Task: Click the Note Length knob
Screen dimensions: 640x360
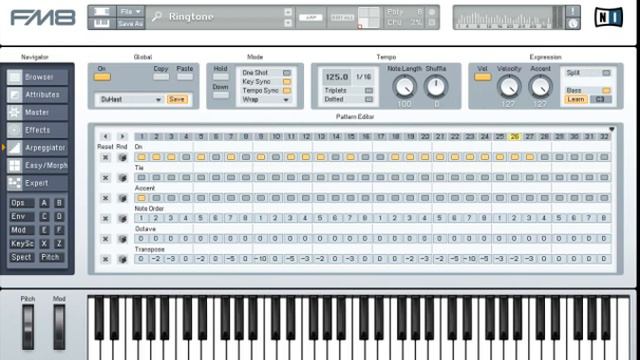Action: [x=404, y=87]
